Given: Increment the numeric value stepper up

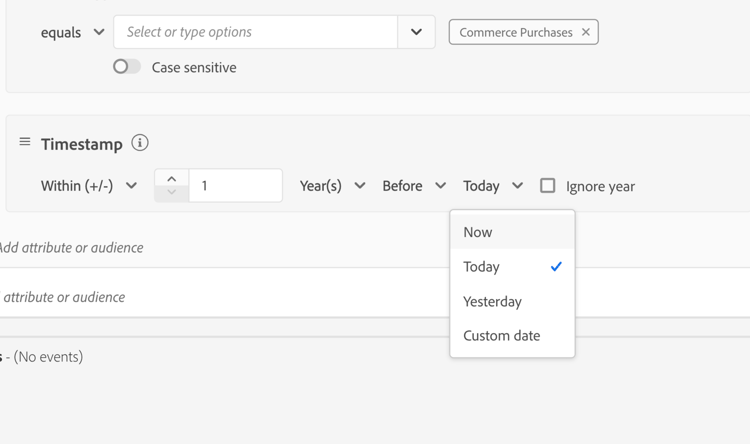Looking at the screenshot, I should coord(172,179).
